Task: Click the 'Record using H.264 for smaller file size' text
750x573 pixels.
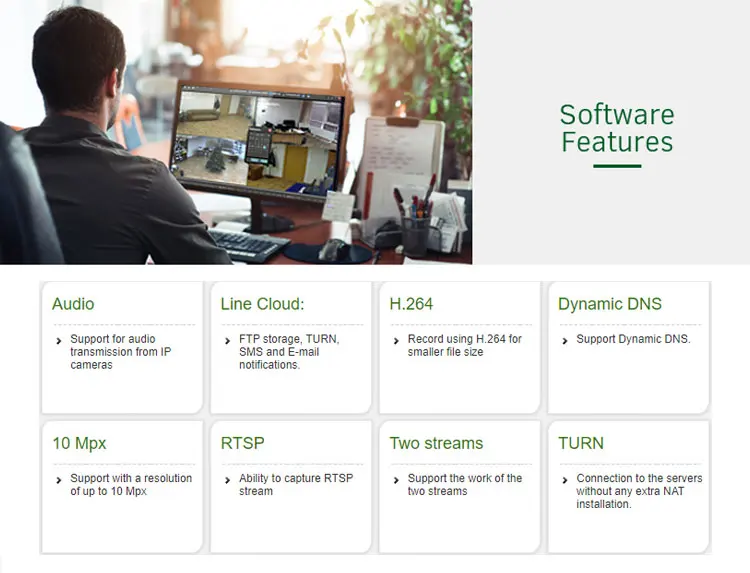Action: point(464,345)
